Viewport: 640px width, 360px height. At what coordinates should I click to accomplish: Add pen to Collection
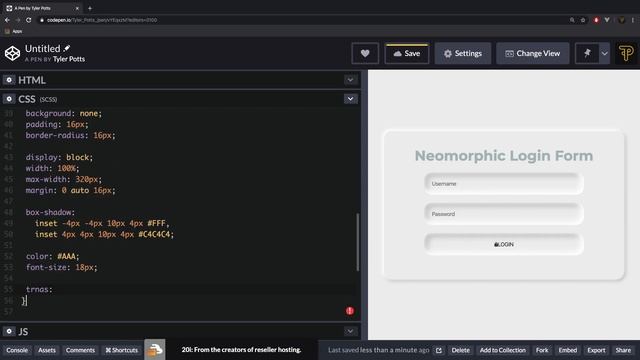pyautogui.click(x=502, y=350)
